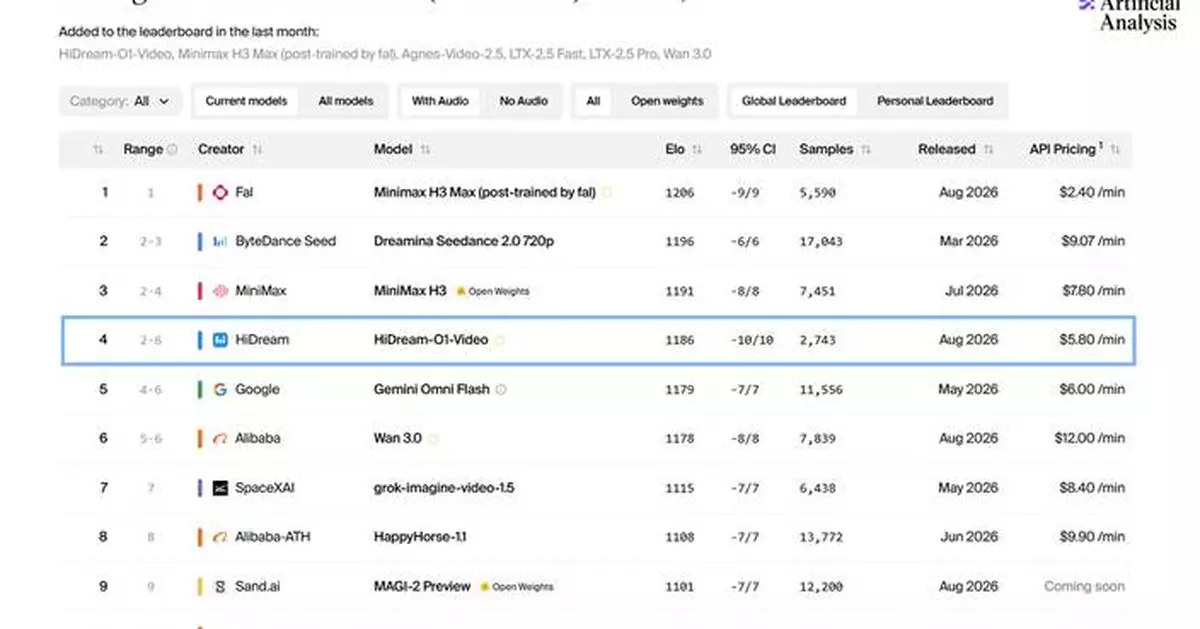The image size is (1200, 629).
Task: Click the Sand.ai logo icon
Action: [220, 586]
